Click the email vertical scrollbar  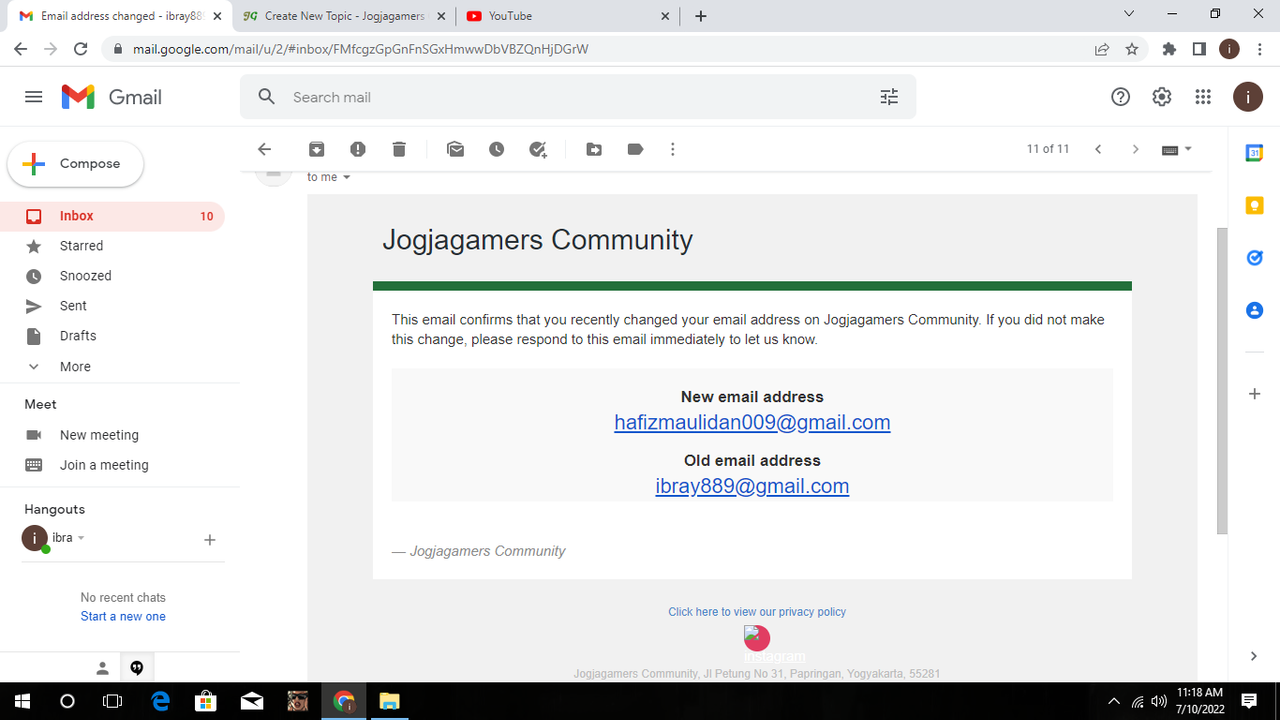1221,380
